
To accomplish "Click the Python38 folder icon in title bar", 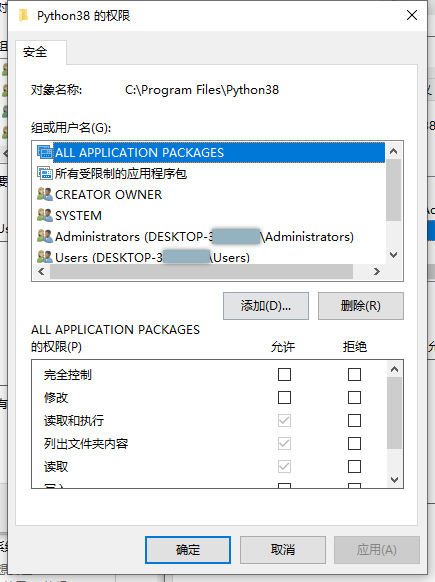I will (24, 16).
